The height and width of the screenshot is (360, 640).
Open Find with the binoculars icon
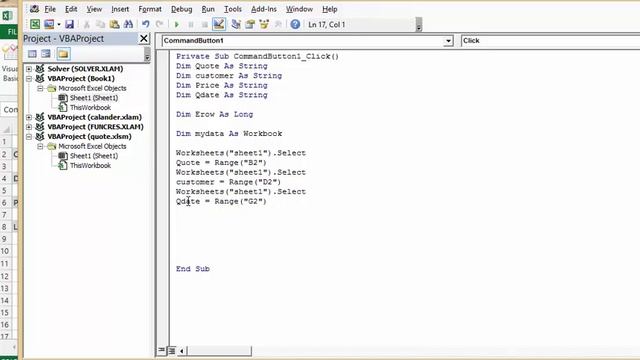(129, 24)
